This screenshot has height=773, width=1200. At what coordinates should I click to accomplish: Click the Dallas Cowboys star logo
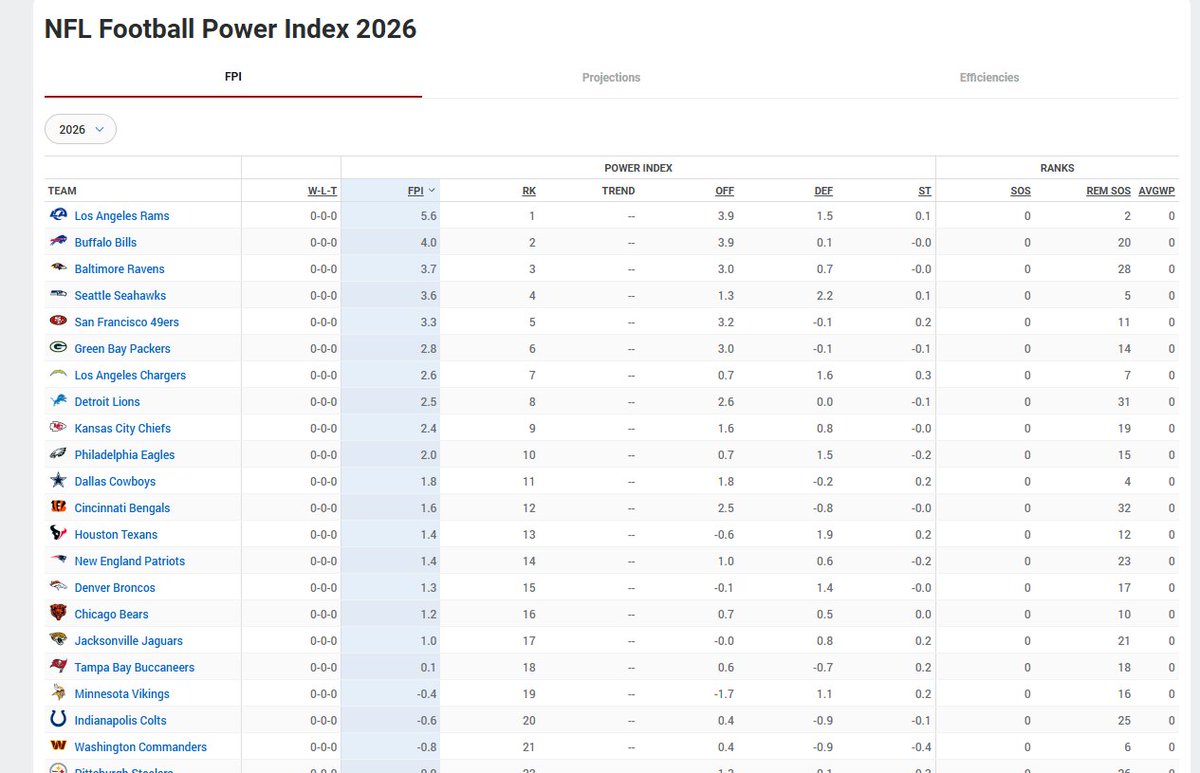58,481
